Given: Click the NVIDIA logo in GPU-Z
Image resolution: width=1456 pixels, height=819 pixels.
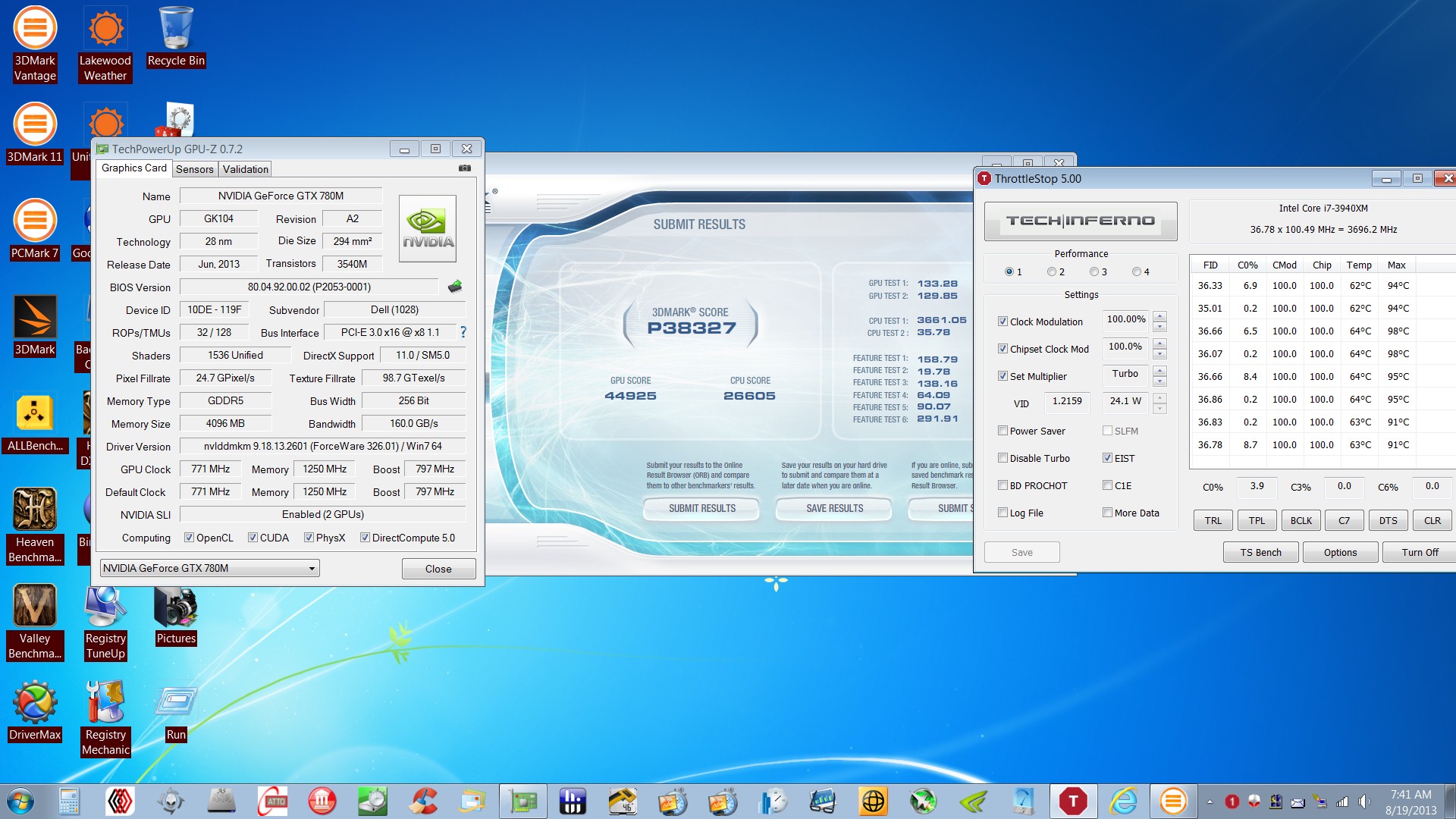Looking at the screenshot, I should pos(428,229).
